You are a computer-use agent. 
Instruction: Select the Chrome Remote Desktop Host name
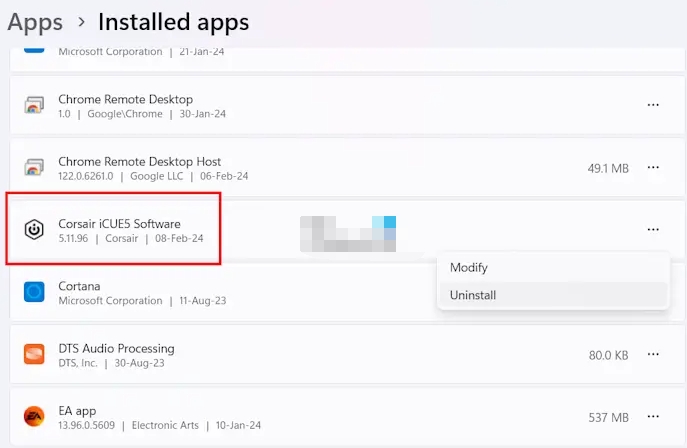tap(140, 162)
